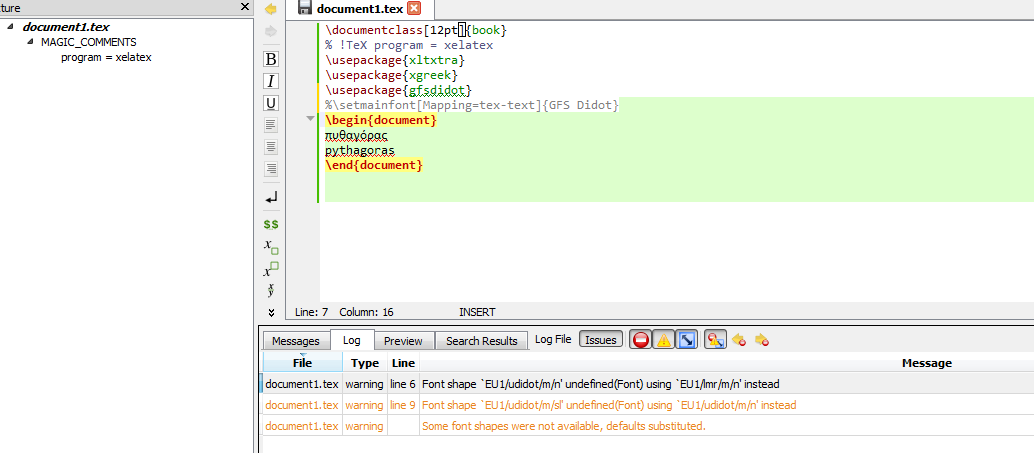
Task: Click the \end{document} line
Action: [374, 166]
